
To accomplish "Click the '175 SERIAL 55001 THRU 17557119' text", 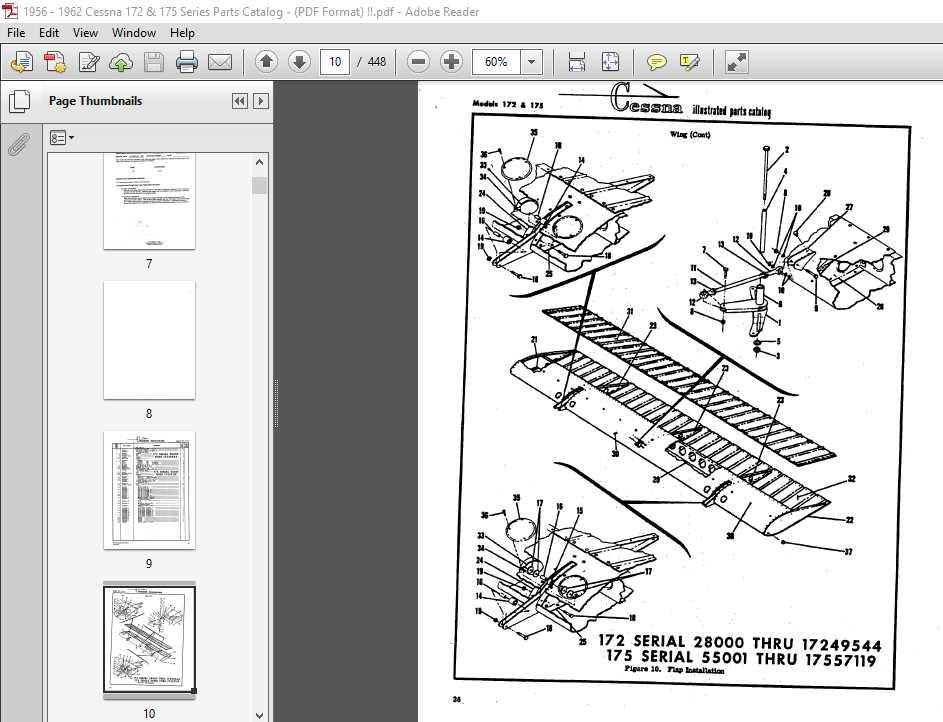I will [x=741, y=658].
